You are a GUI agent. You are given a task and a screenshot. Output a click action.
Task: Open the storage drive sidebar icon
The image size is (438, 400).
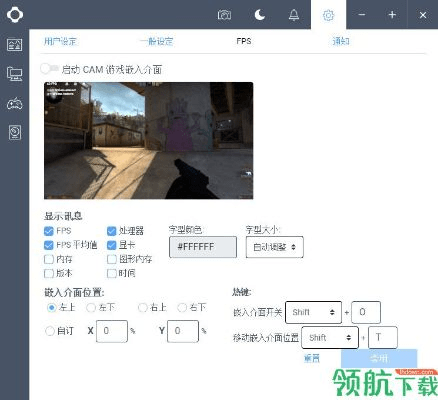point(15,132)
